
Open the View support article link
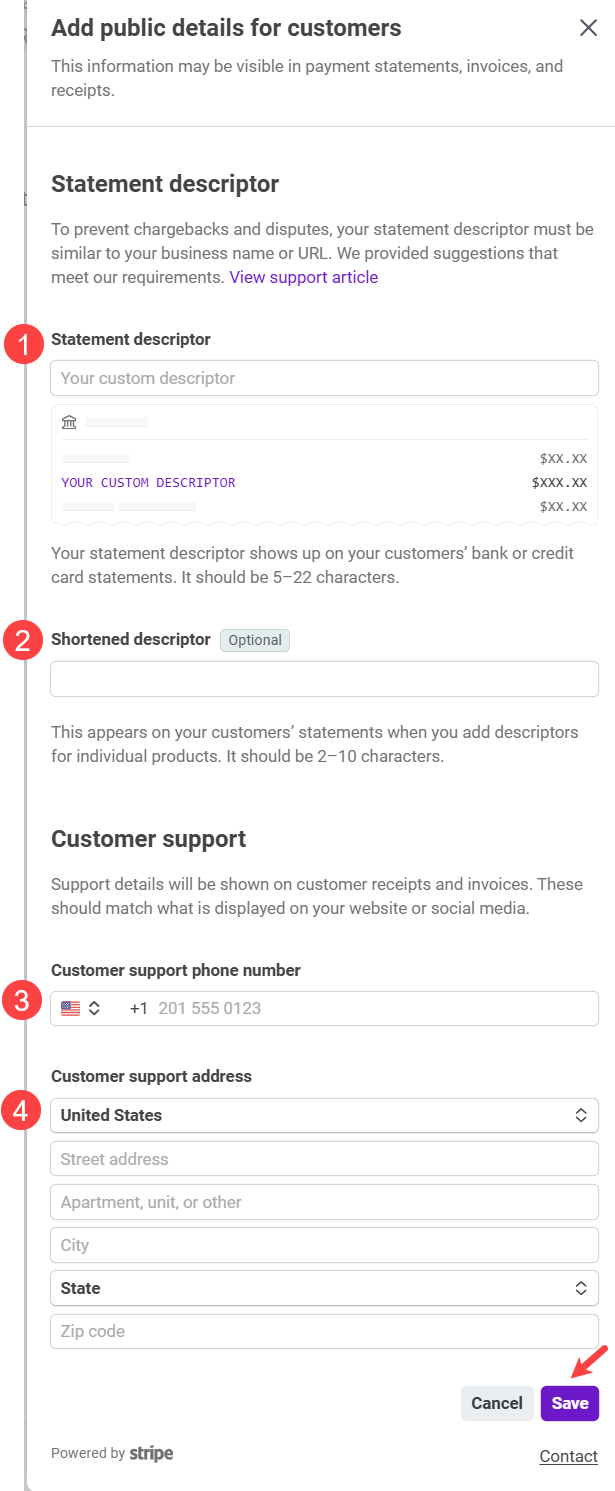click(x=303, y=277)
